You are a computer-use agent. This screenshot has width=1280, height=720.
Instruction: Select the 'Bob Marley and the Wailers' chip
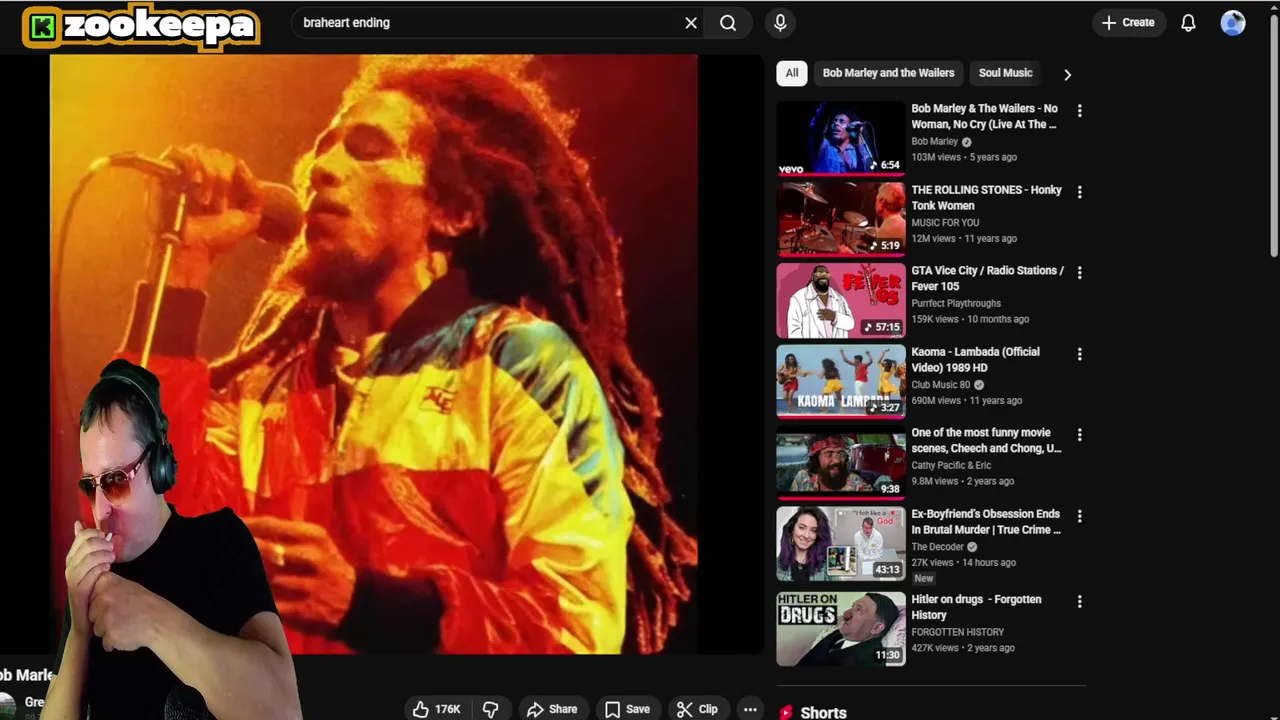(x=888, y=73)
